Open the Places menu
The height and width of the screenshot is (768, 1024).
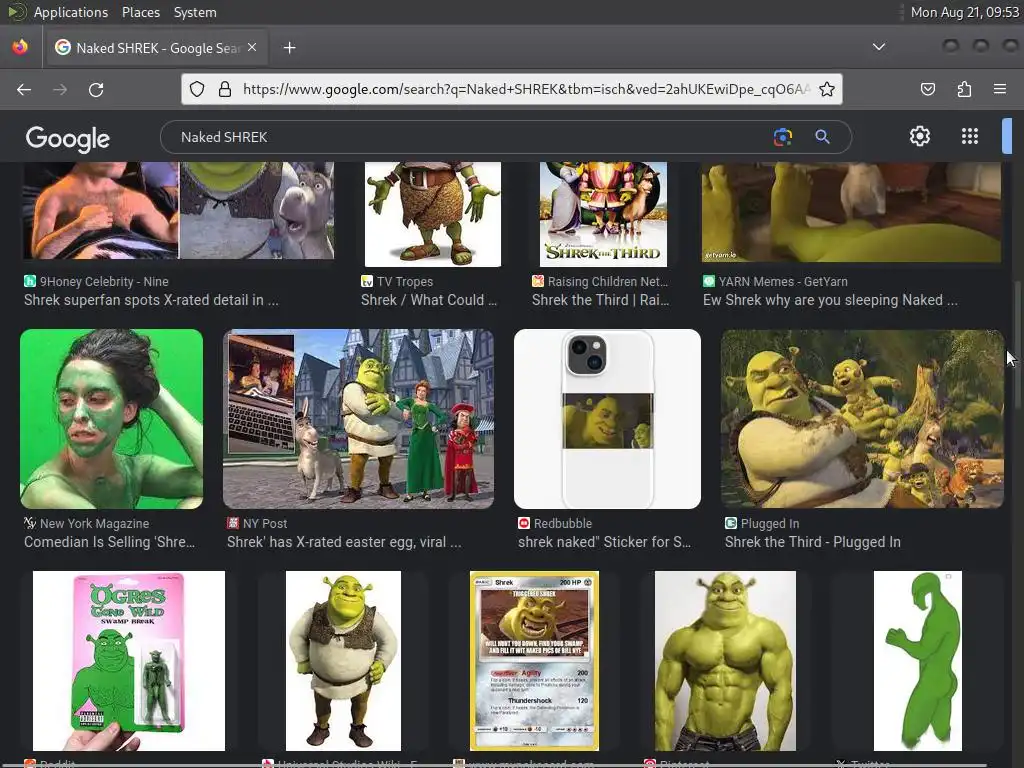coord(140,12)
